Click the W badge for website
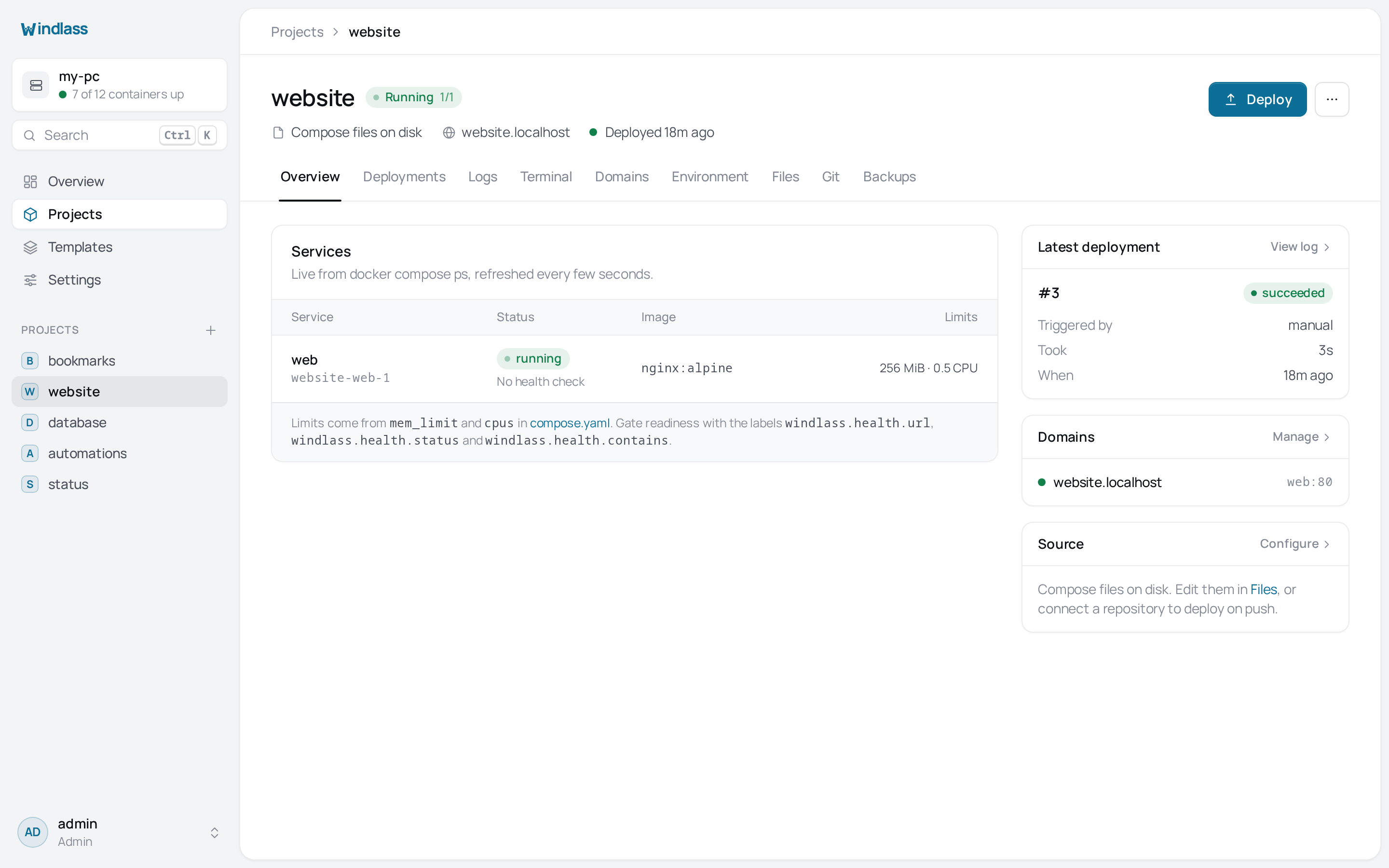This screenshot has width=1389, height=868. point(30,392)
